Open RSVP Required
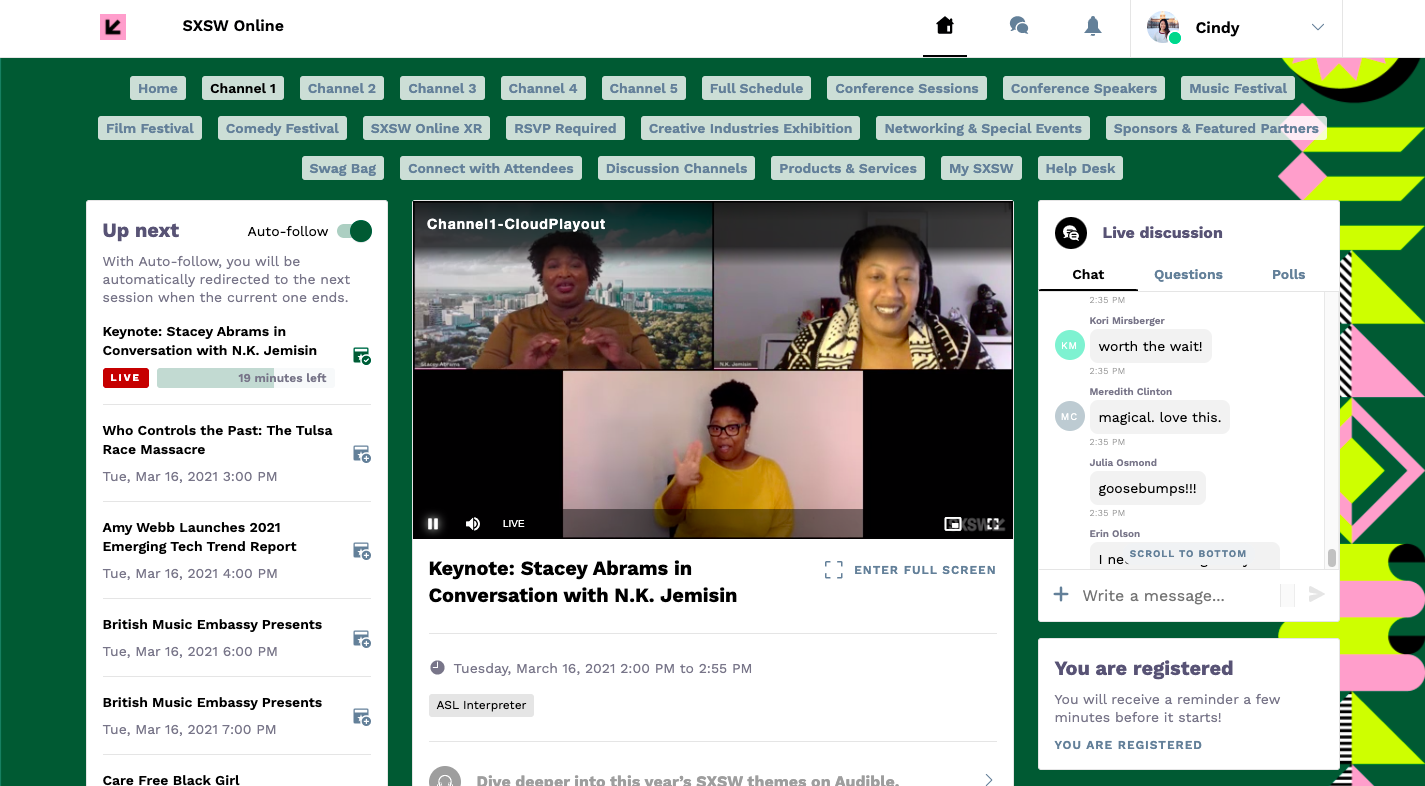Viewport: 1425px width, 786px height. tap(565, 128)
